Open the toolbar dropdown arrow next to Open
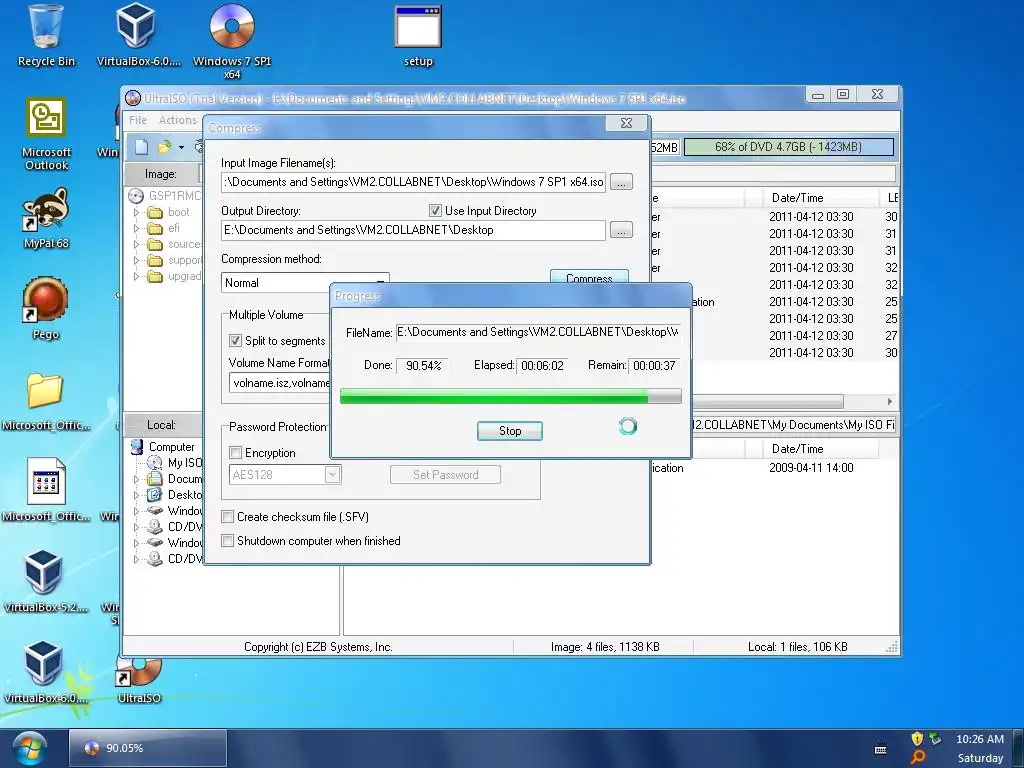This screenshot has width=1024, height=768. click(x=182, y=148)
